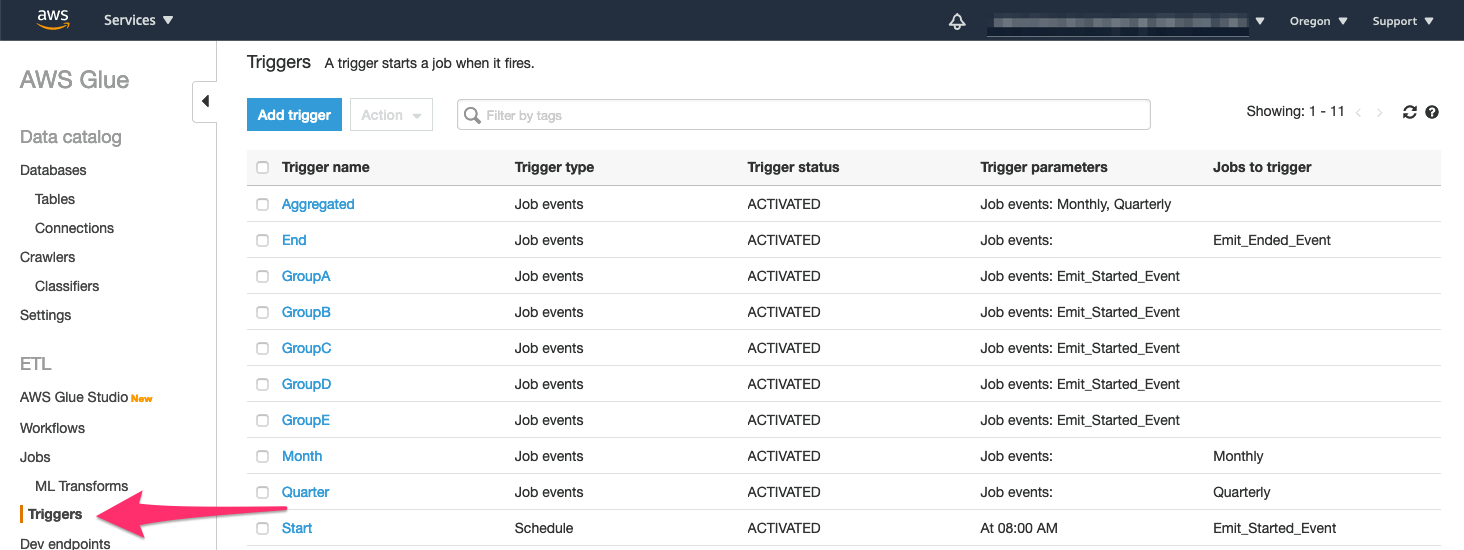
Task: Check the End trigger checkbox
Action: (262, 240)
